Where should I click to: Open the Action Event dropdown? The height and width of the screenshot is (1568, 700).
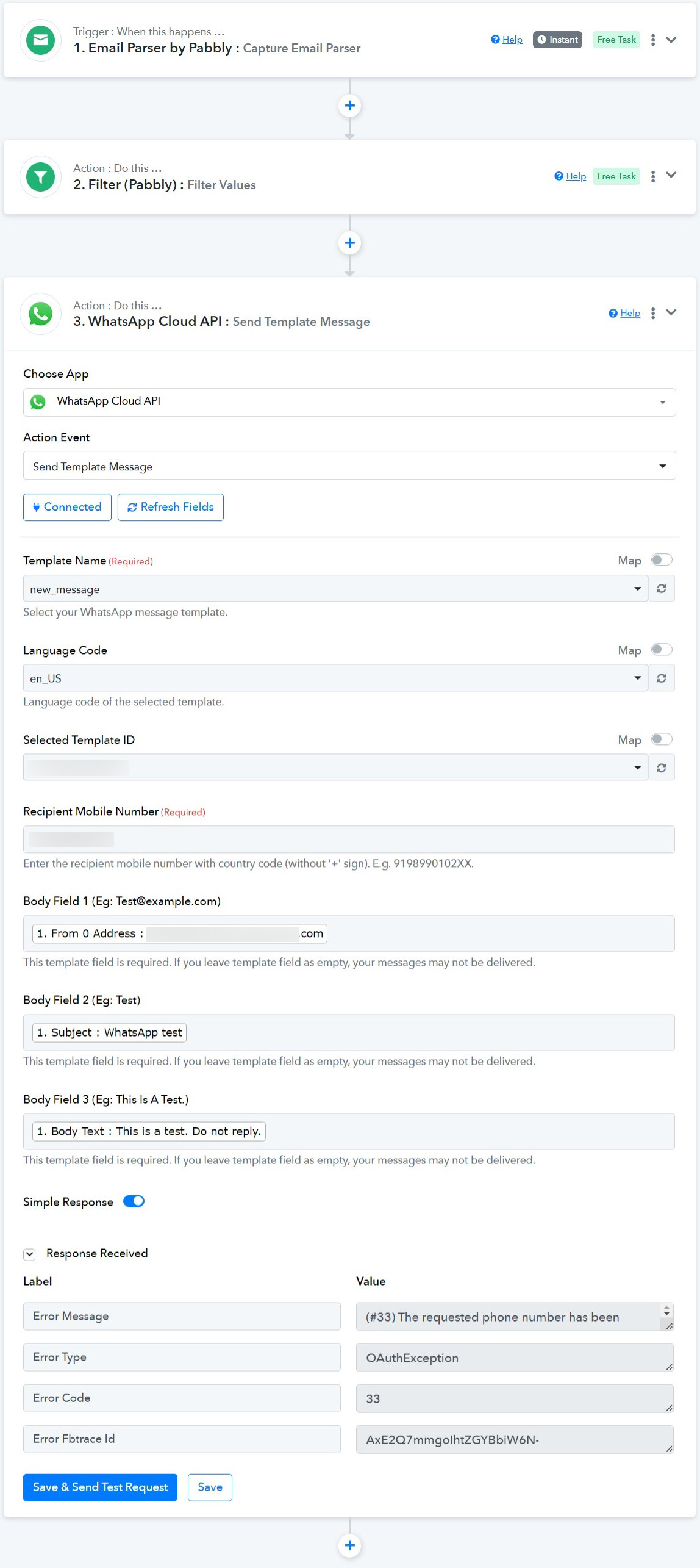[x=349, y=466]
